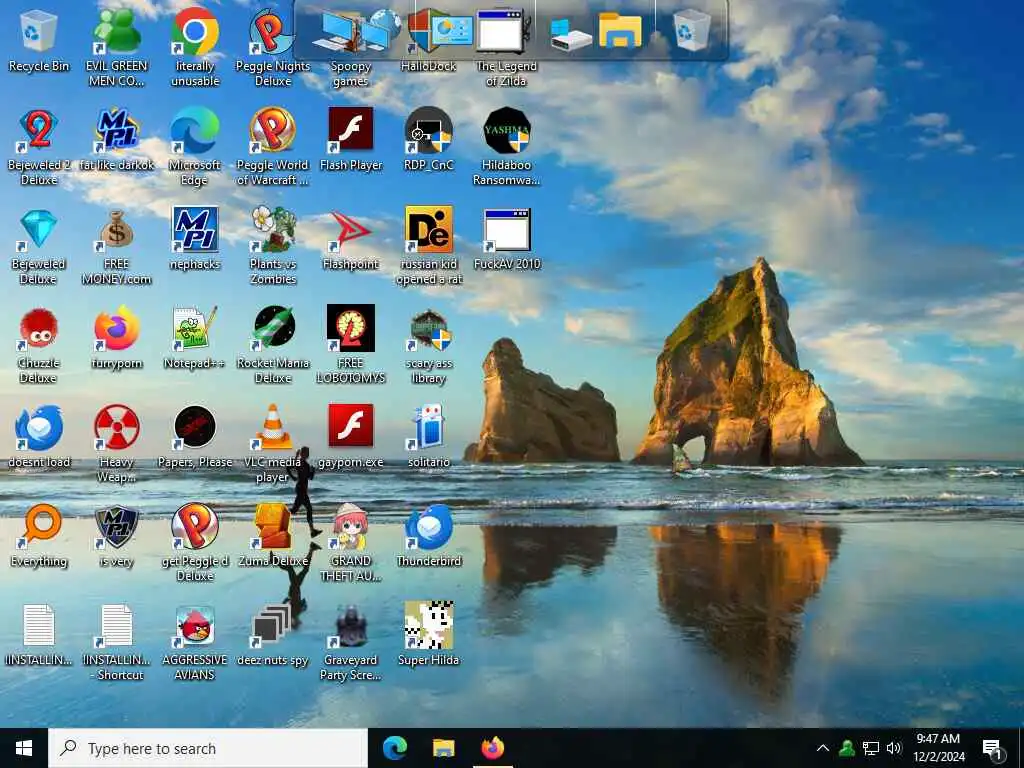Open the FREE MONEY.com money bag shortcut
The image size is (1024, 768).
point(116,246)
